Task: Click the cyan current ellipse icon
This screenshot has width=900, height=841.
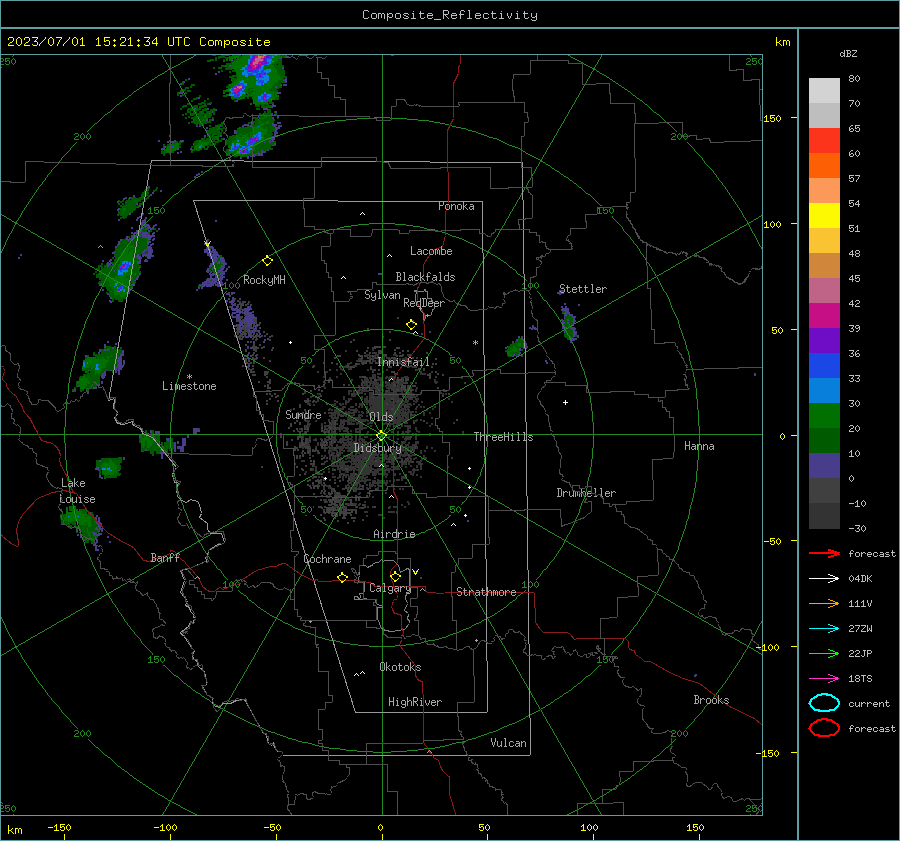Action: 824,703
